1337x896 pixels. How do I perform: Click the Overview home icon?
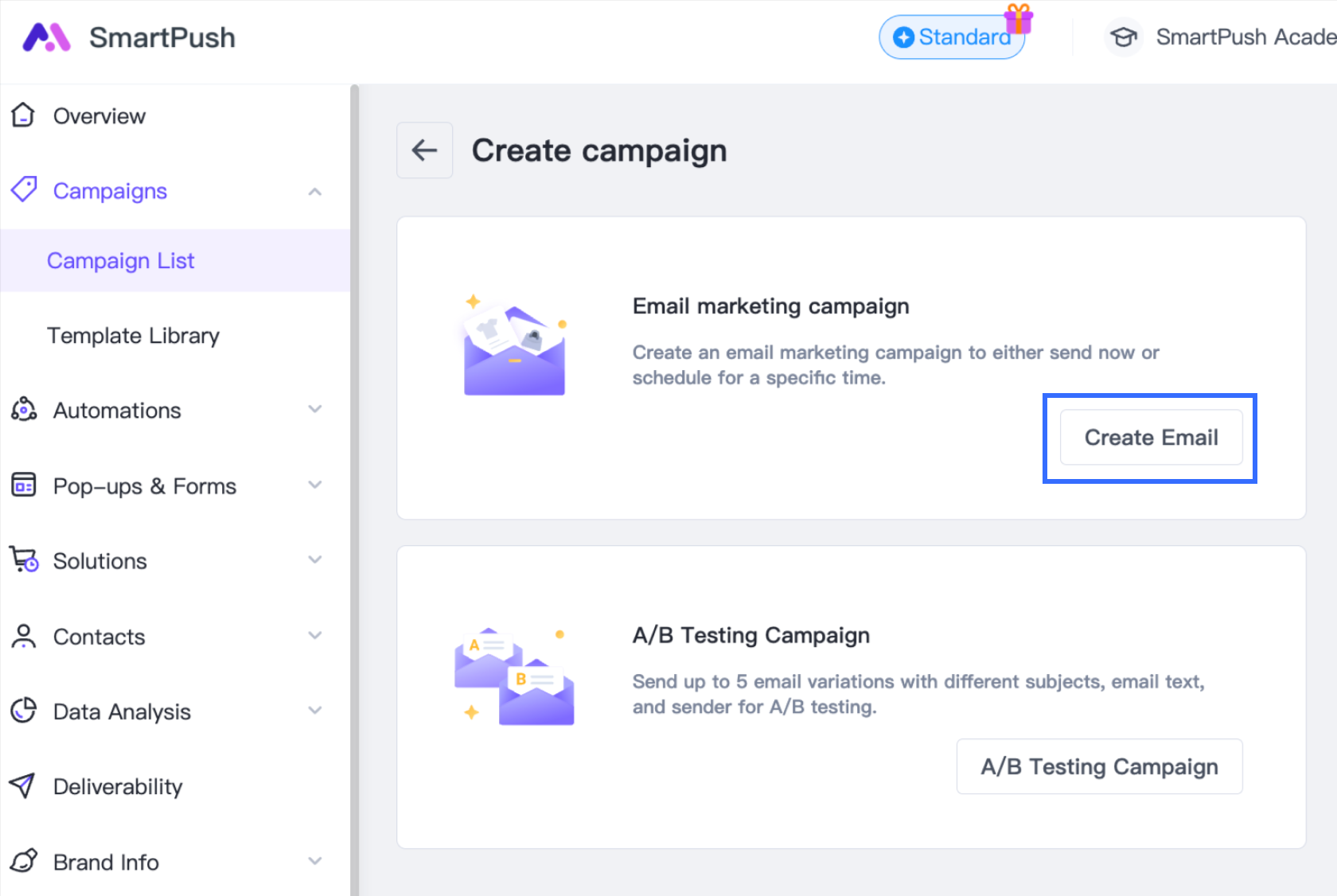coord(24,115)
